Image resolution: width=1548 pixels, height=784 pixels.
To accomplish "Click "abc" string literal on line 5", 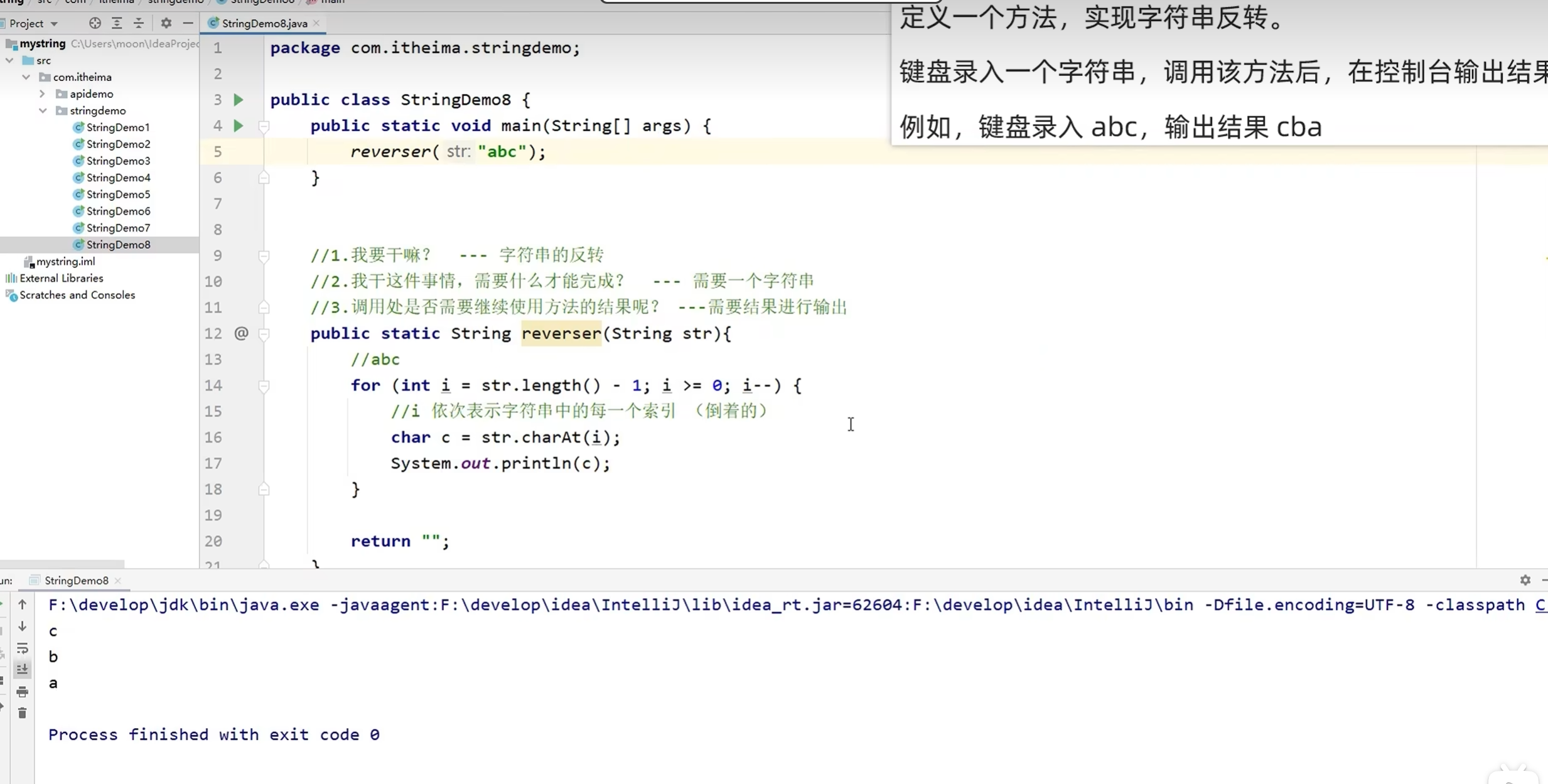I will (502, 152).
